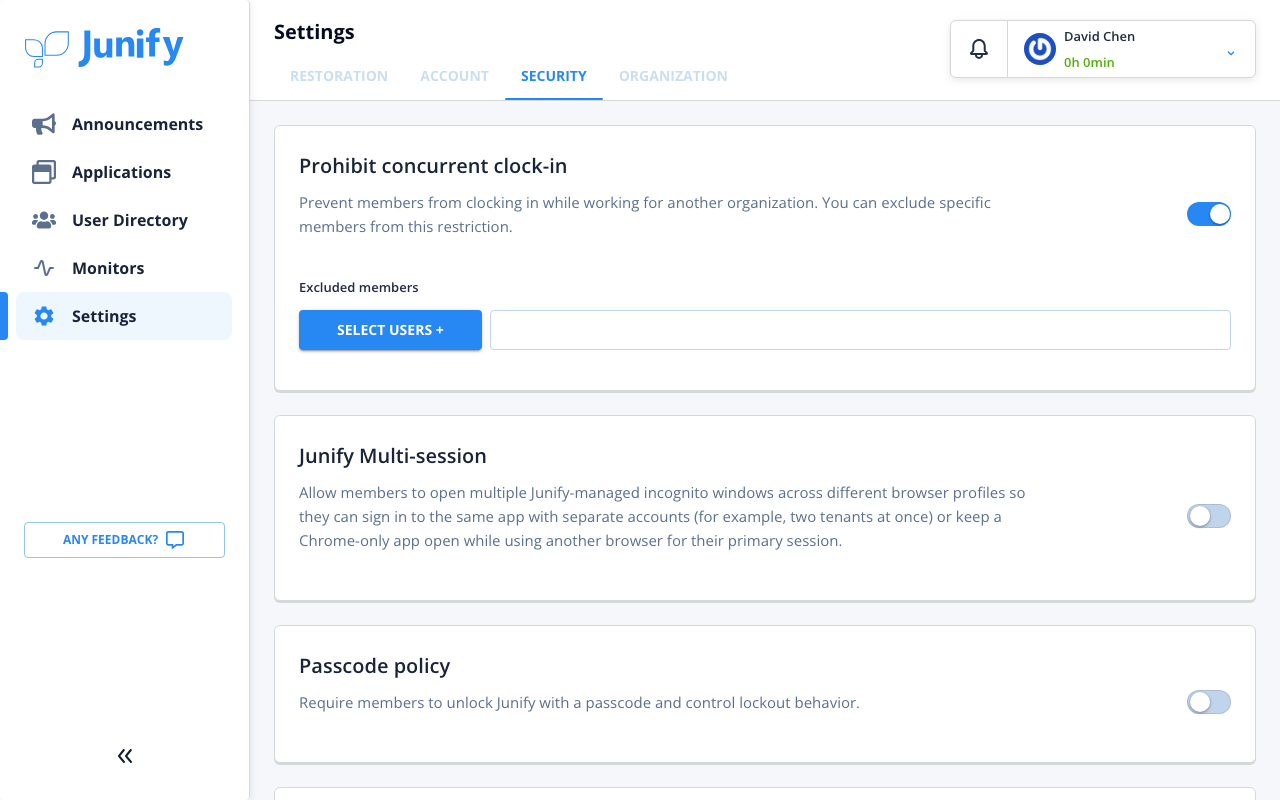Click the David Chen user name
The height and width of the screenshot is (800, 1280).
1099,36
